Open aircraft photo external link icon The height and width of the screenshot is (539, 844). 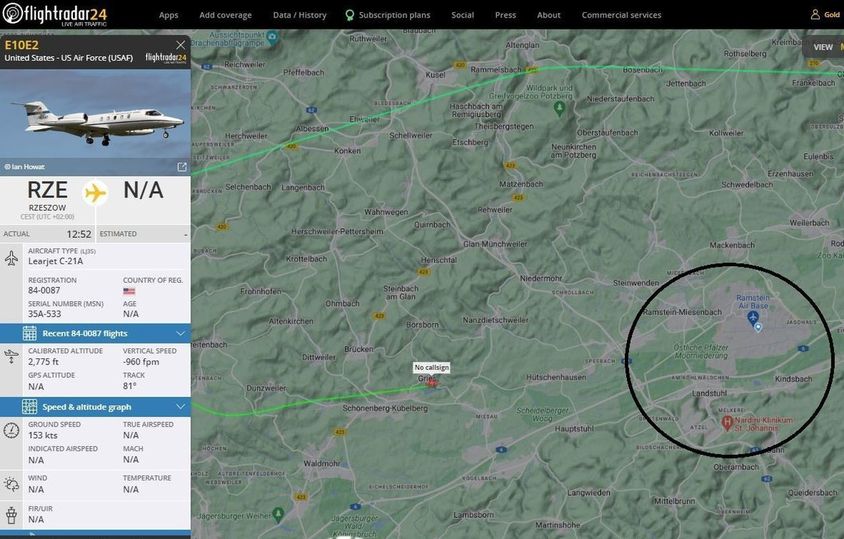[182, 167]
